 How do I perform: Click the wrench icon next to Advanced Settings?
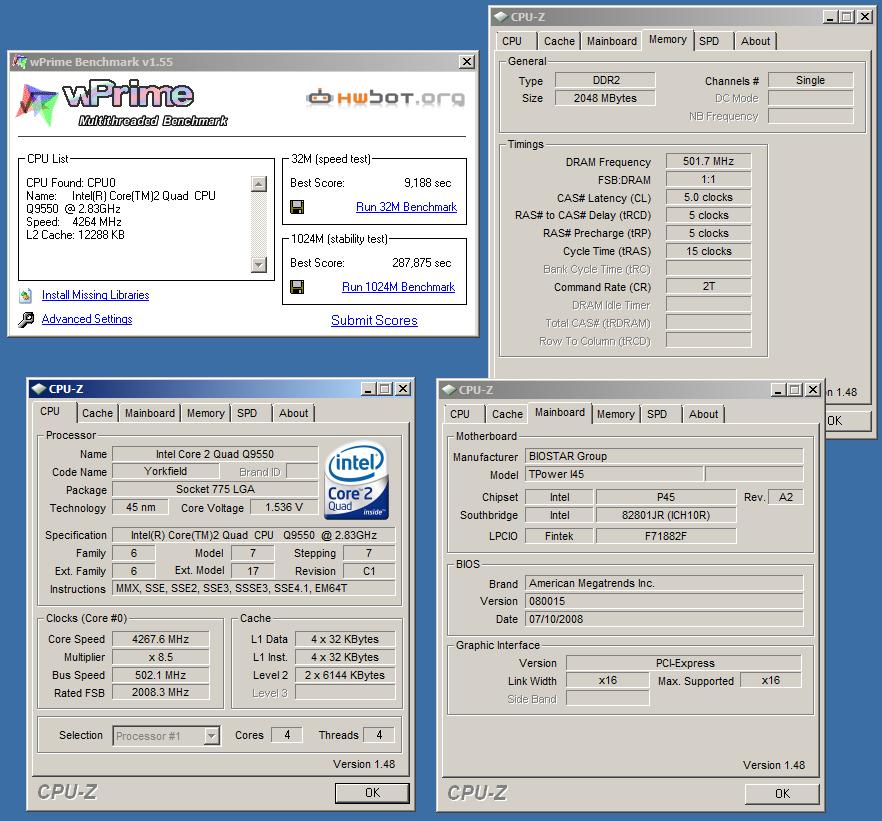pyautogui.click(x=26, y=319)
